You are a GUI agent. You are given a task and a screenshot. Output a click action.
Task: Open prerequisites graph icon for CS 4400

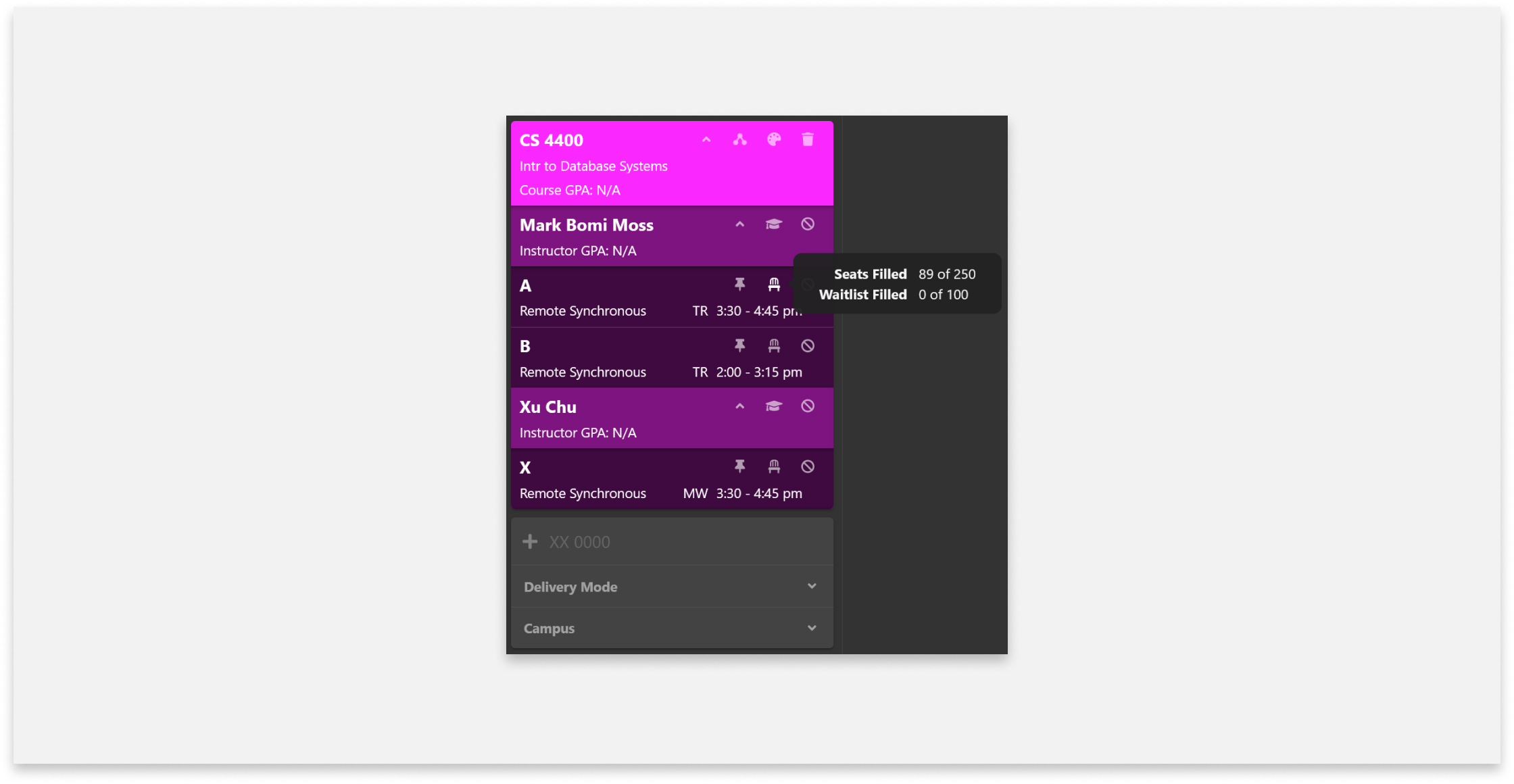point(740,140)
